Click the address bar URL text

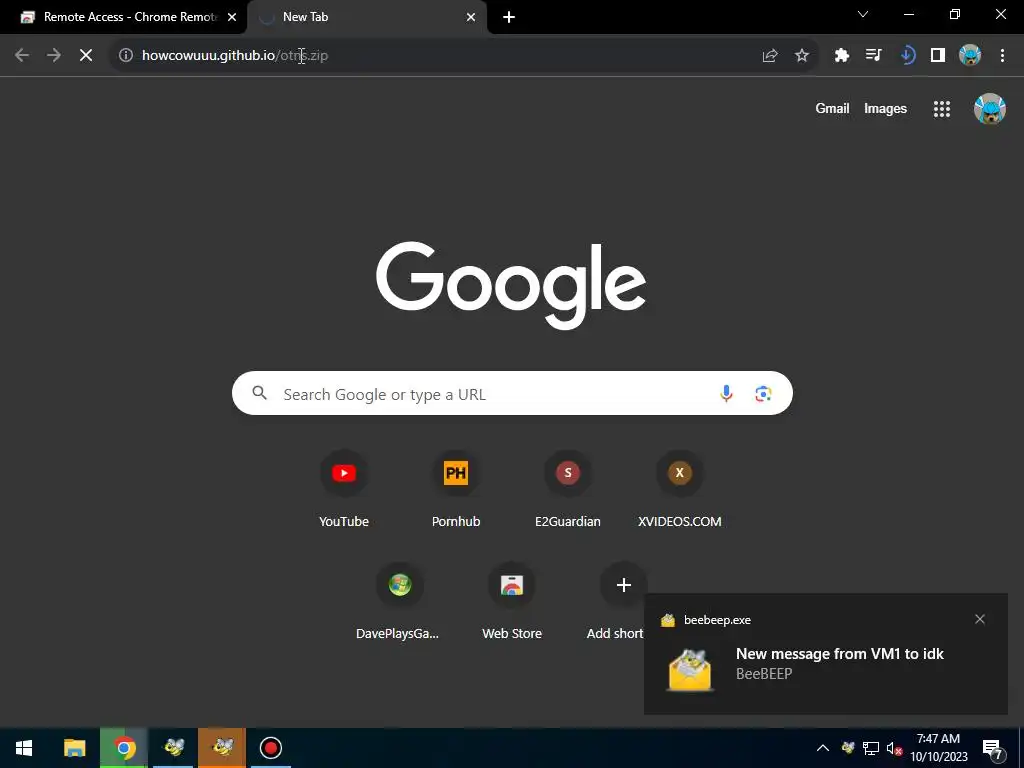coord(235,56)
